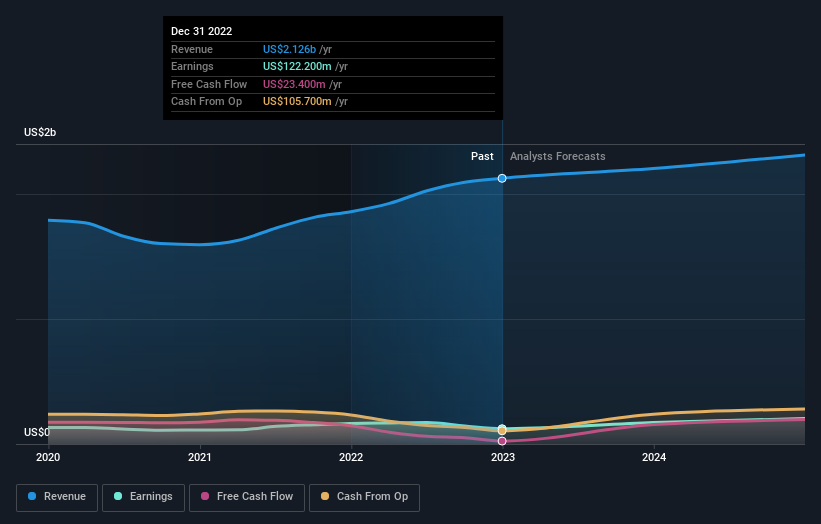Viewport: 821px width, 524px height.
Task: Toggle the Free Cash Flow legend button
Action: coord(247,497)
